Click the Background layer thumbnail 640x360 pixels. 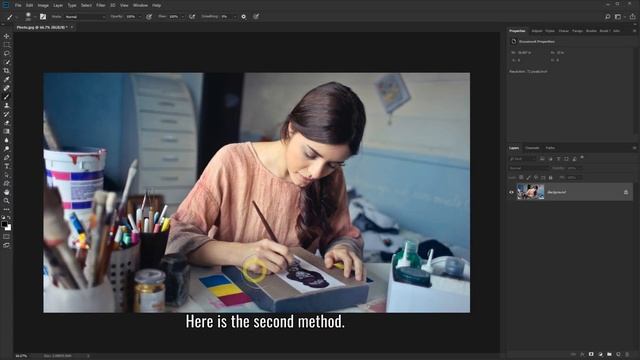coord(531,192)
